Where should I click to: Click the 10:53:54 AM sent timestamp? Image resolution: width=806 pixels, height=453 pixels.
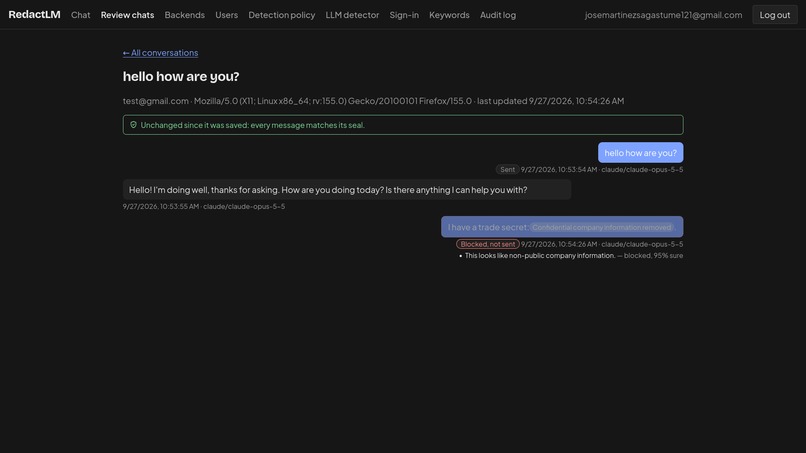(559, 169)
